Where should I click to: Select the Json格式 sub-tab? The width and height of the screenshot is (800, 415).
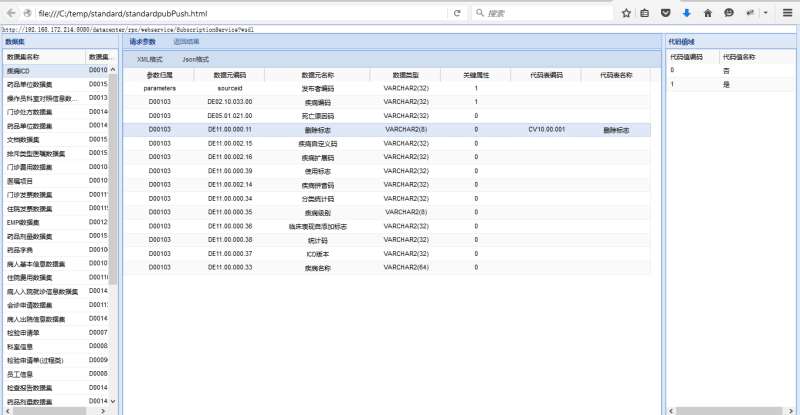(x=195, y=61)
